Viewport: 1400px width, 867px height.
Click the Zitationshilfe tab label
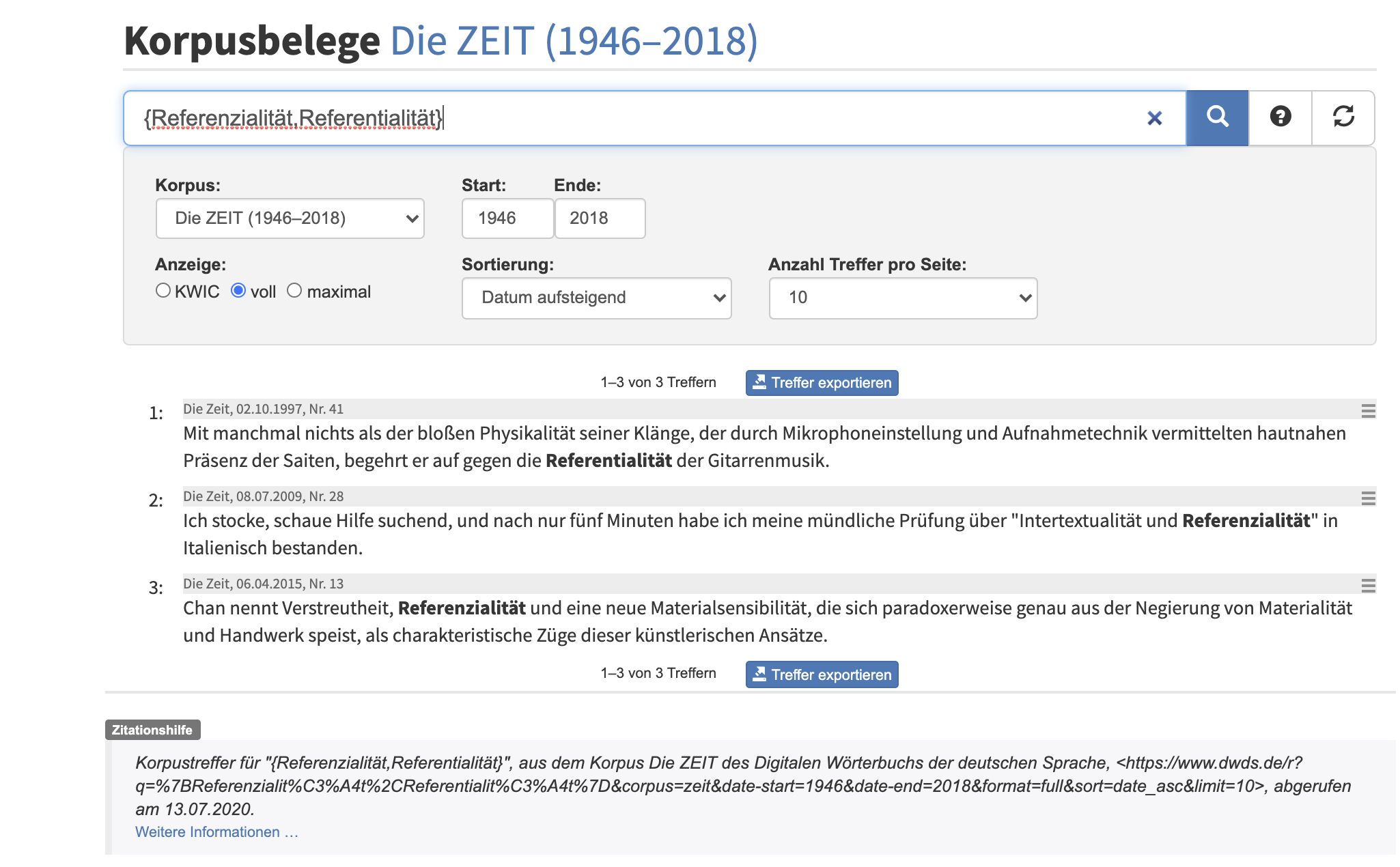coord(152,730)
